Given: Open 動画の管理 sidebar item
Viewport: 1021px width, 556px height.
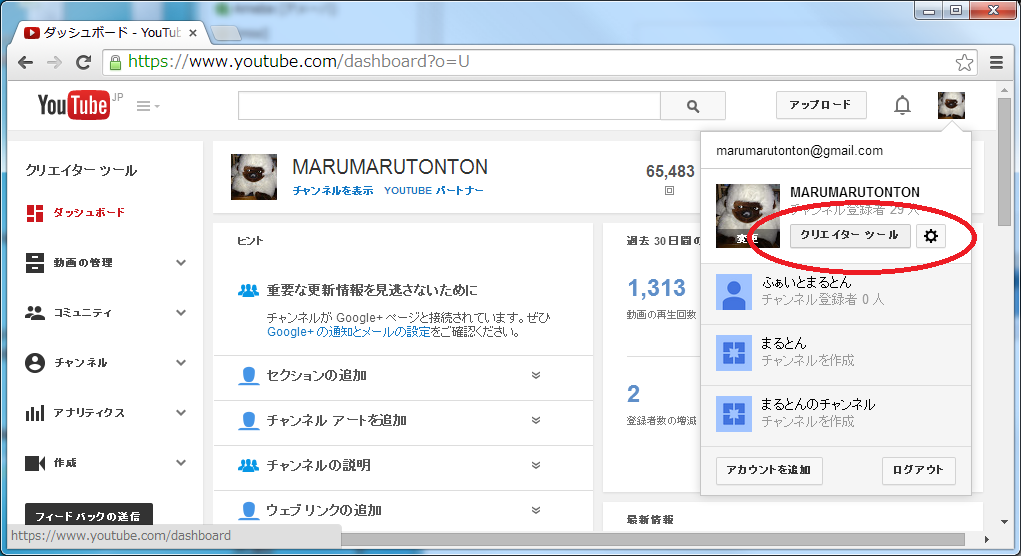Looking at the screenshot, I should click(83, 263).
